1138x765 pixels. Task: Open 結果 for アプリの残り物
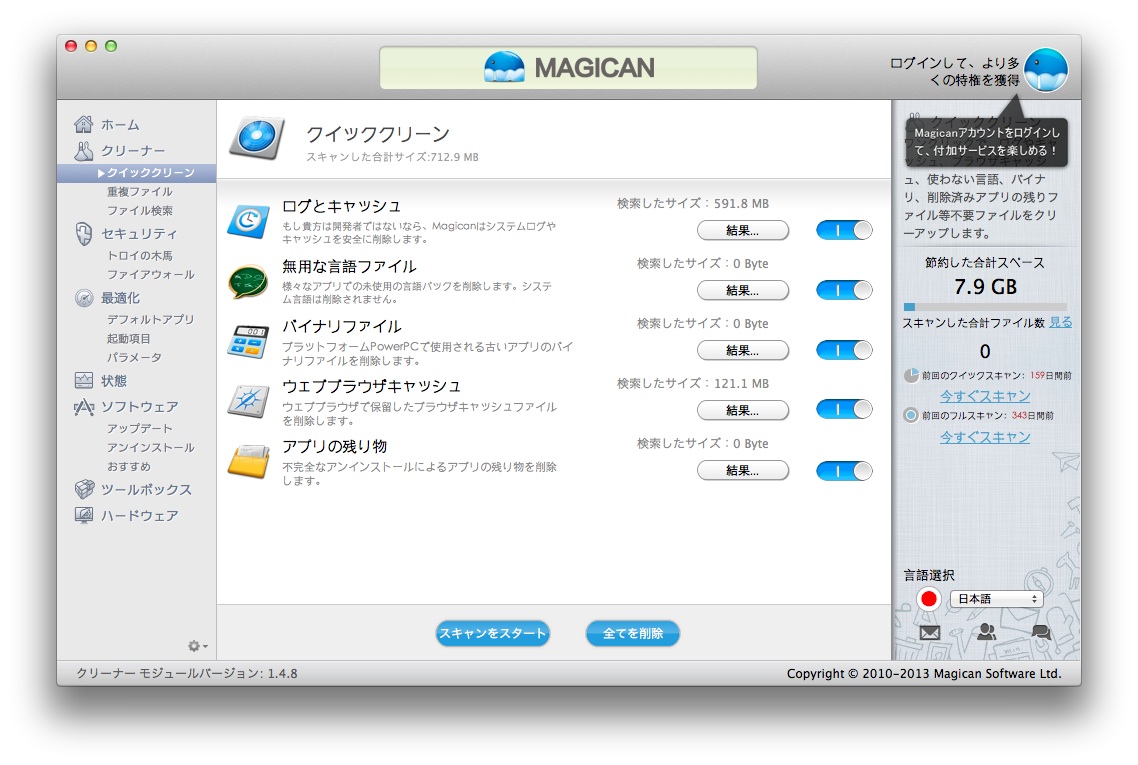(x=742, y=470)
